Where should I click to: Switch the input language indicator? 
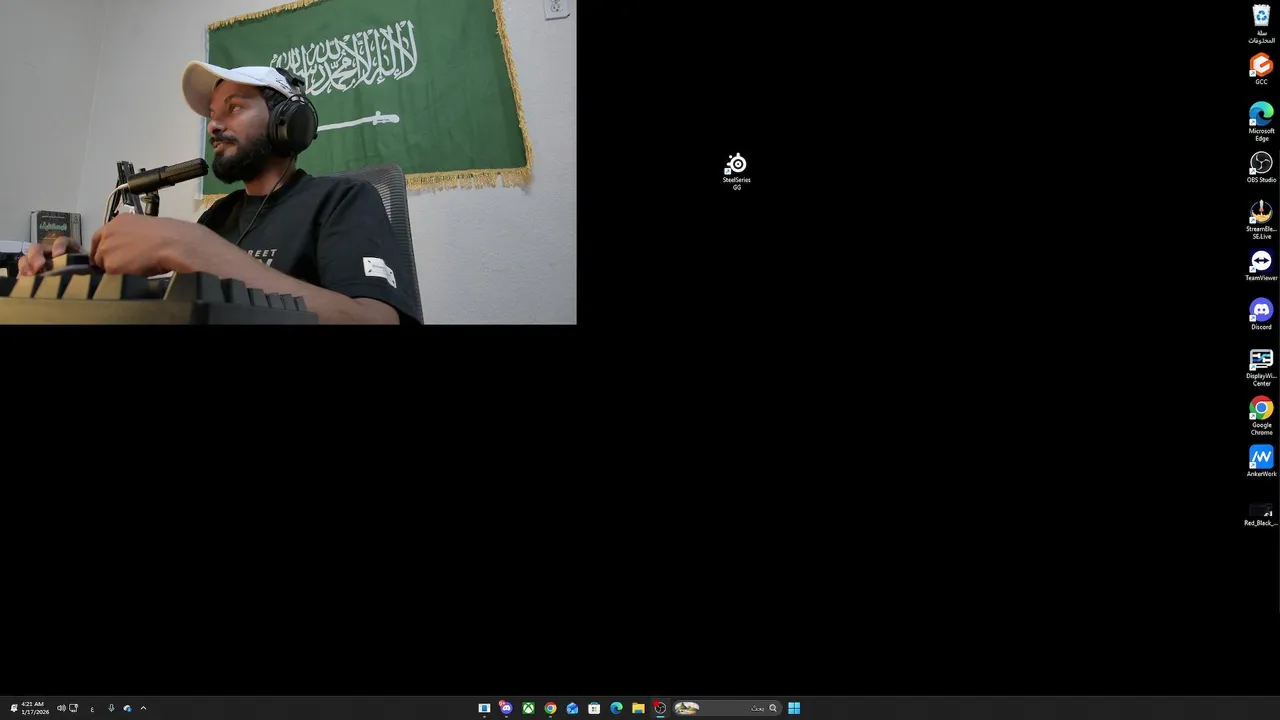pyautogui.click(x=92, y=708)
